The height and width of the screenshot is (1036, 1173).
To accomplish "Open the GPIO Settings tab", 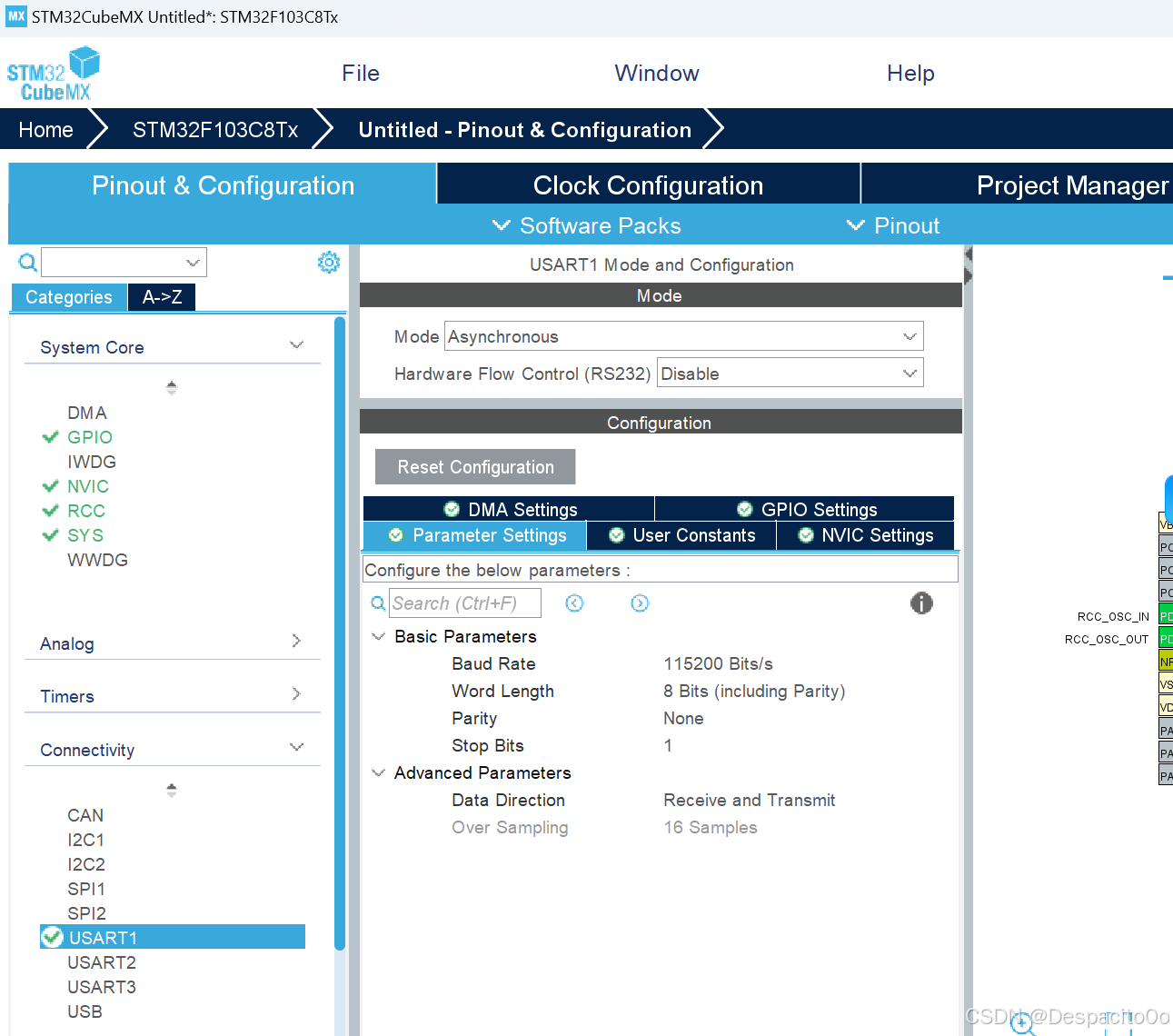I will (x=805, y=509).
